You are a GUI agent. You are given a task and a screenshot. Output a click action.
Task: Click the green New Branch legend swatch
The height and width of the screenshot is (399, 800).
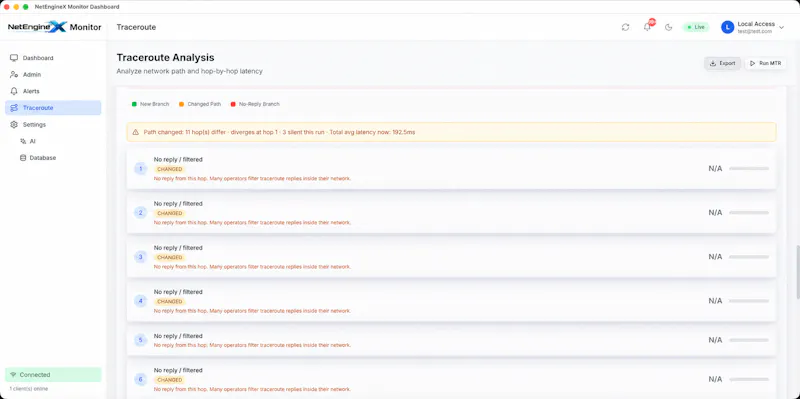click(134, 104)
